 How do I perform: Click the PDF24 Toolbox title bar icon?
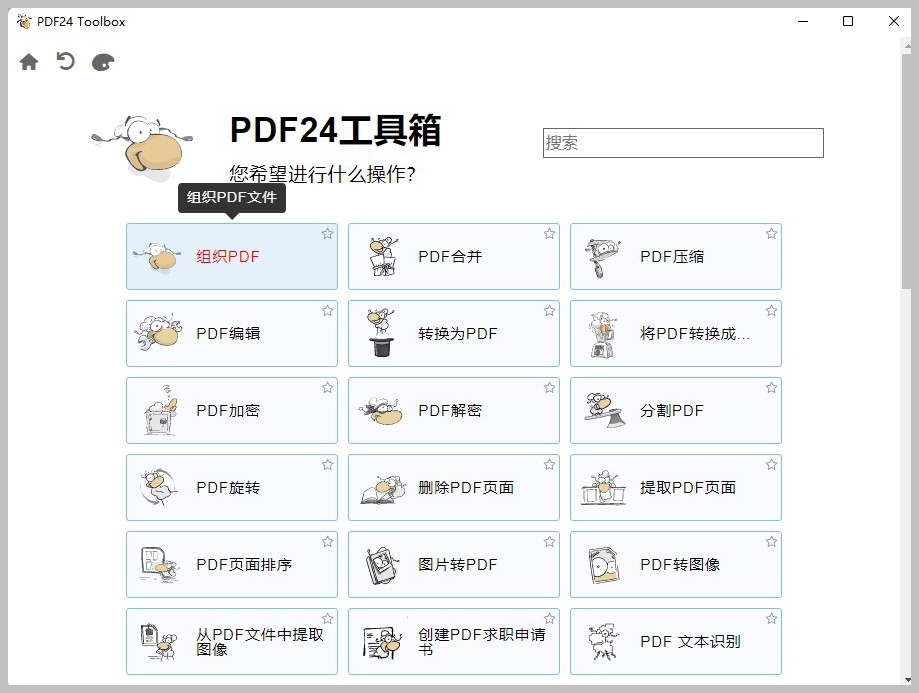pos(24,22)
